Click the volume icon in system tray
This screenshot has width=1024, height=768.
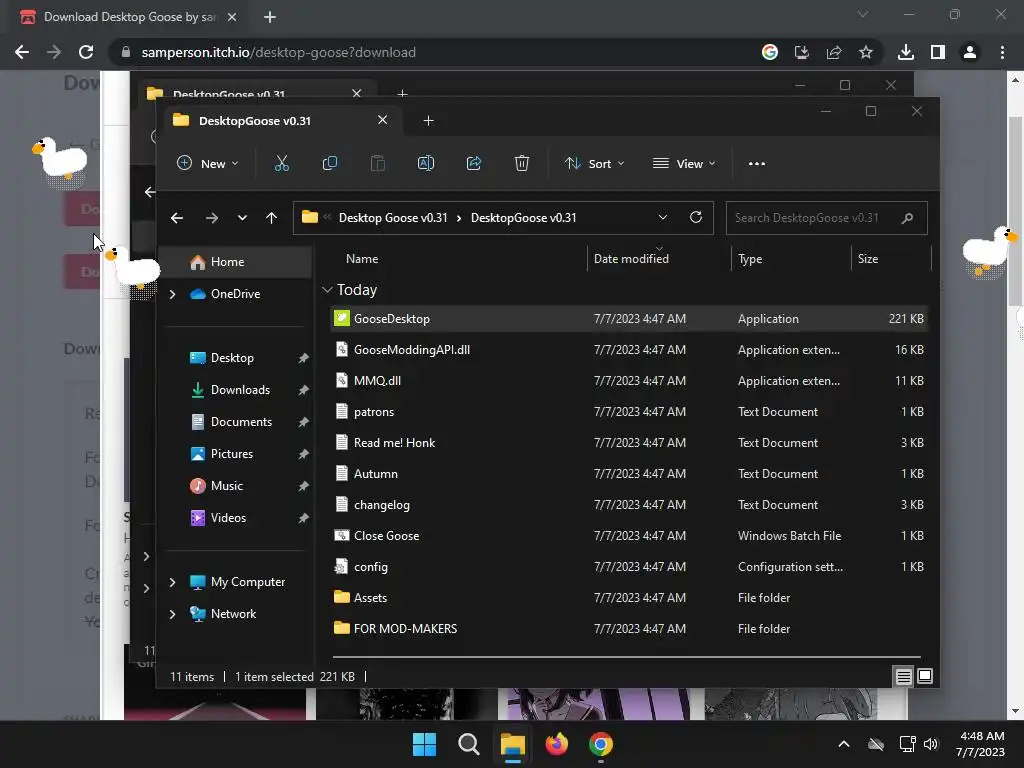click(x=931, y=744)
